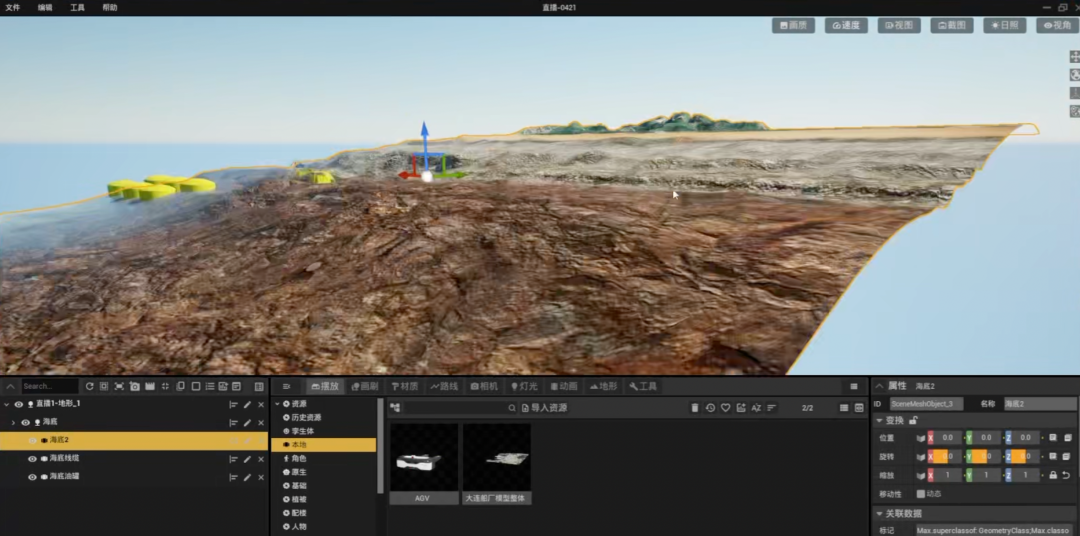Click the move gizmo icon on viewport right edge
Screen dimensions: 1080x536
(x=1074, y=56)
